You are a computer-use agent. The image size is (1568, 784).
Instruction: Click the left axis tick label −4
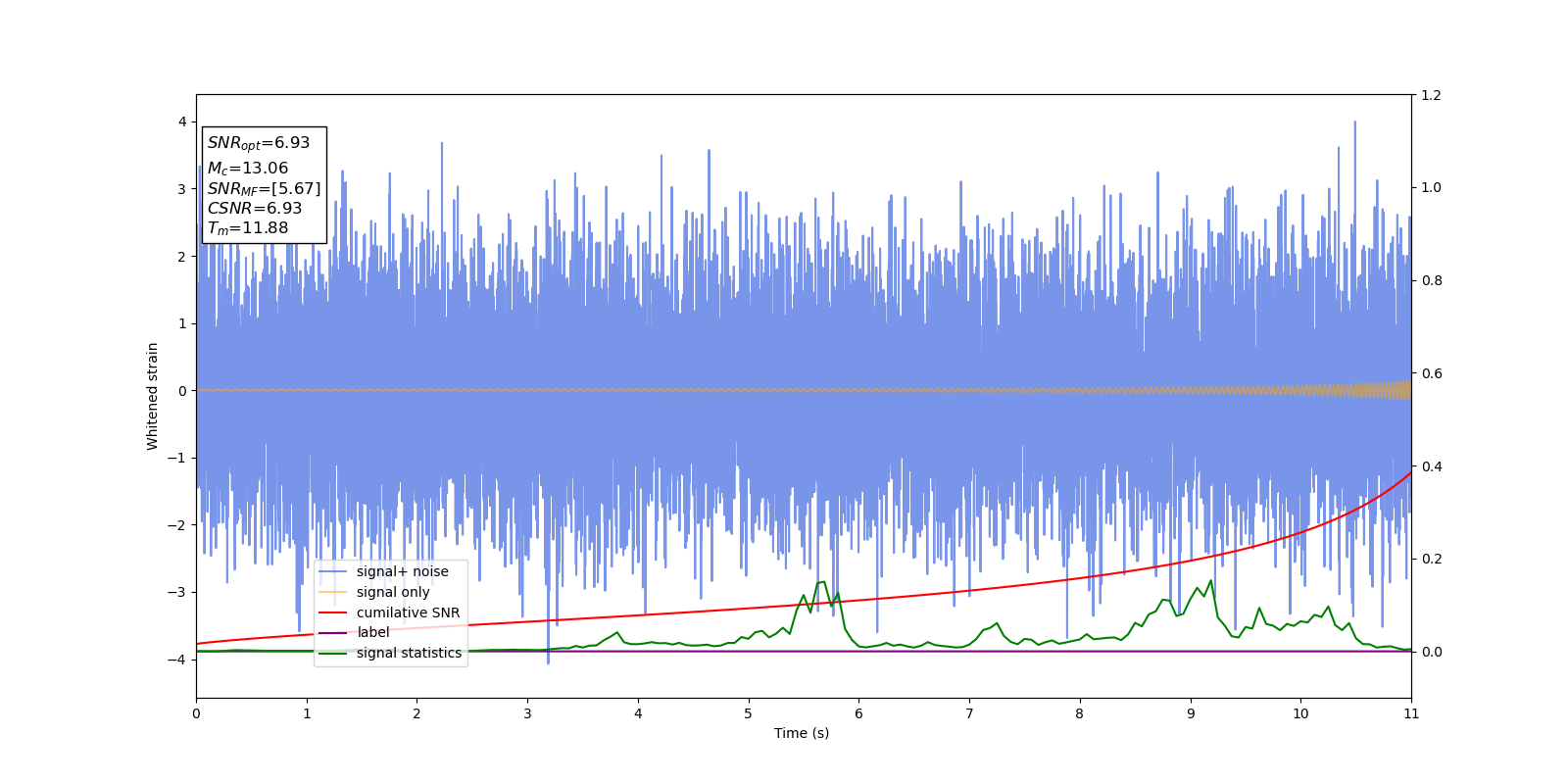[x=176, y=660]
